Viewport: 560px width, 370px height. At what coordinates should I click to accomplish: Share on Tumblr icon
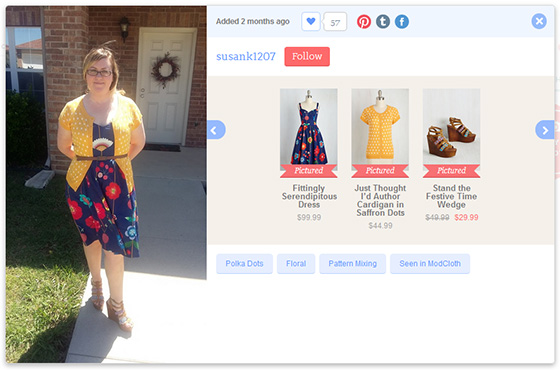pyautogui.click(x=383, y=22)
